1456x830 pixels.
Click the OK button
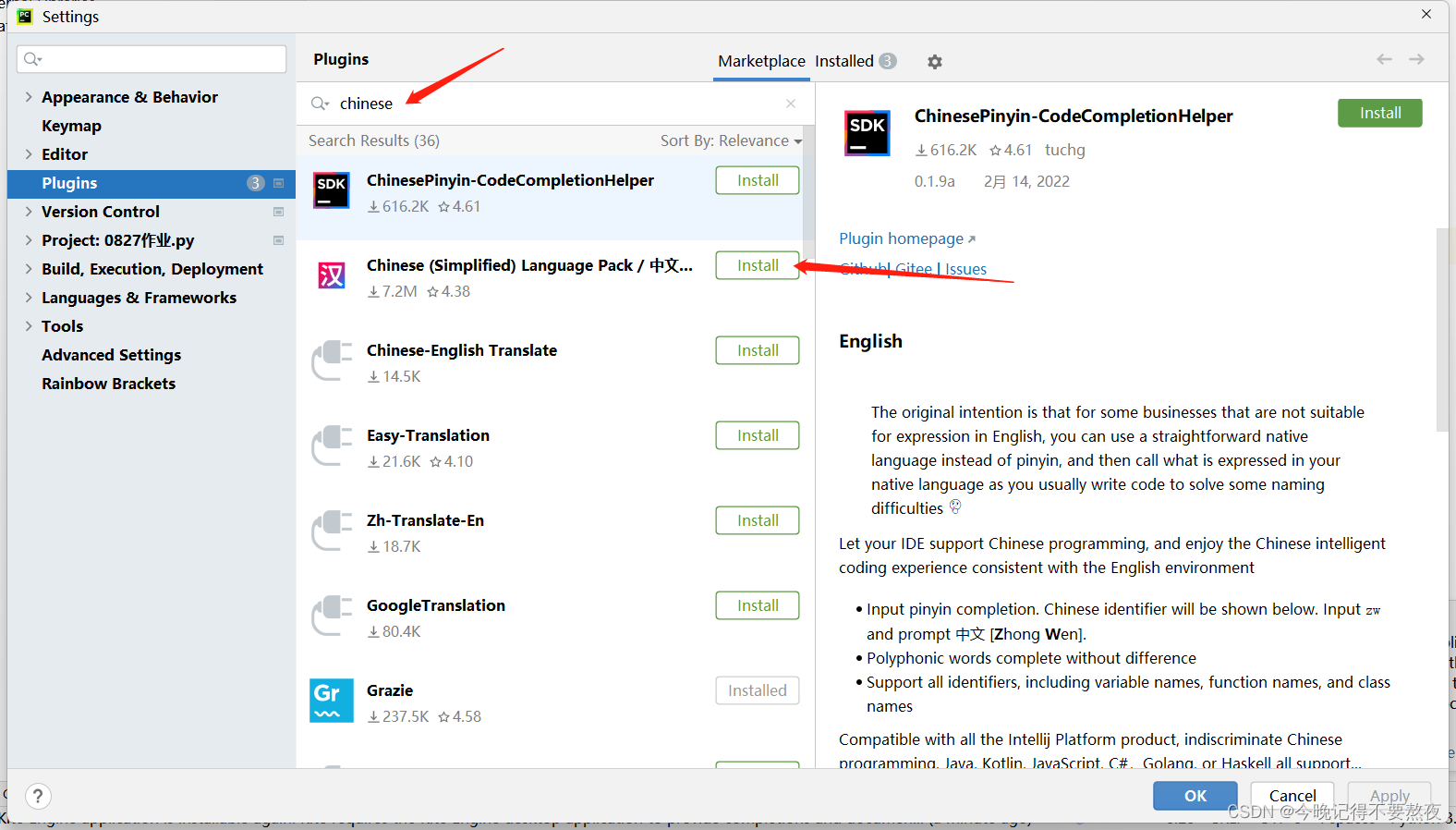point(1195,796)
